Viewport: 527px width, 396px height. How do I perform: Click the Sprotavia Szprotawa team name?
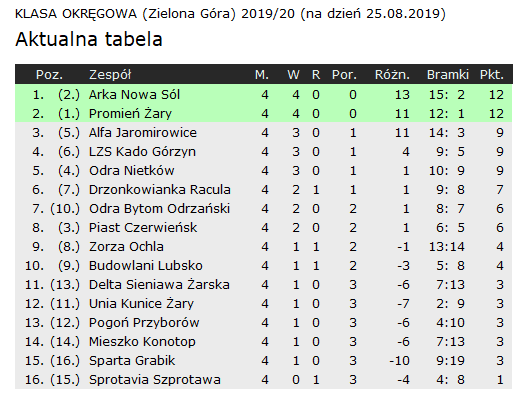click(x=155, y=380)
